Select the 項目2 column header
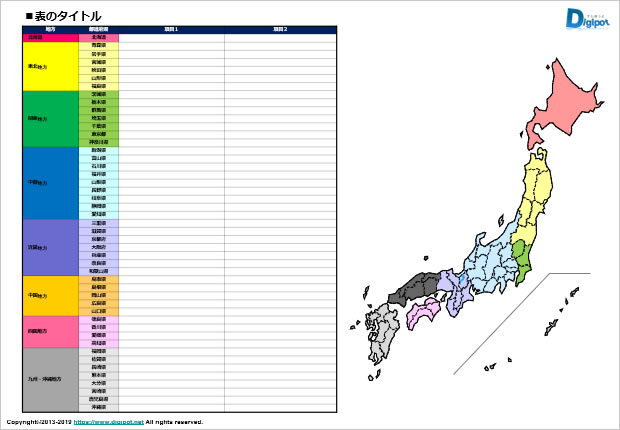This screenshot has height=430, width=620. 279,30
